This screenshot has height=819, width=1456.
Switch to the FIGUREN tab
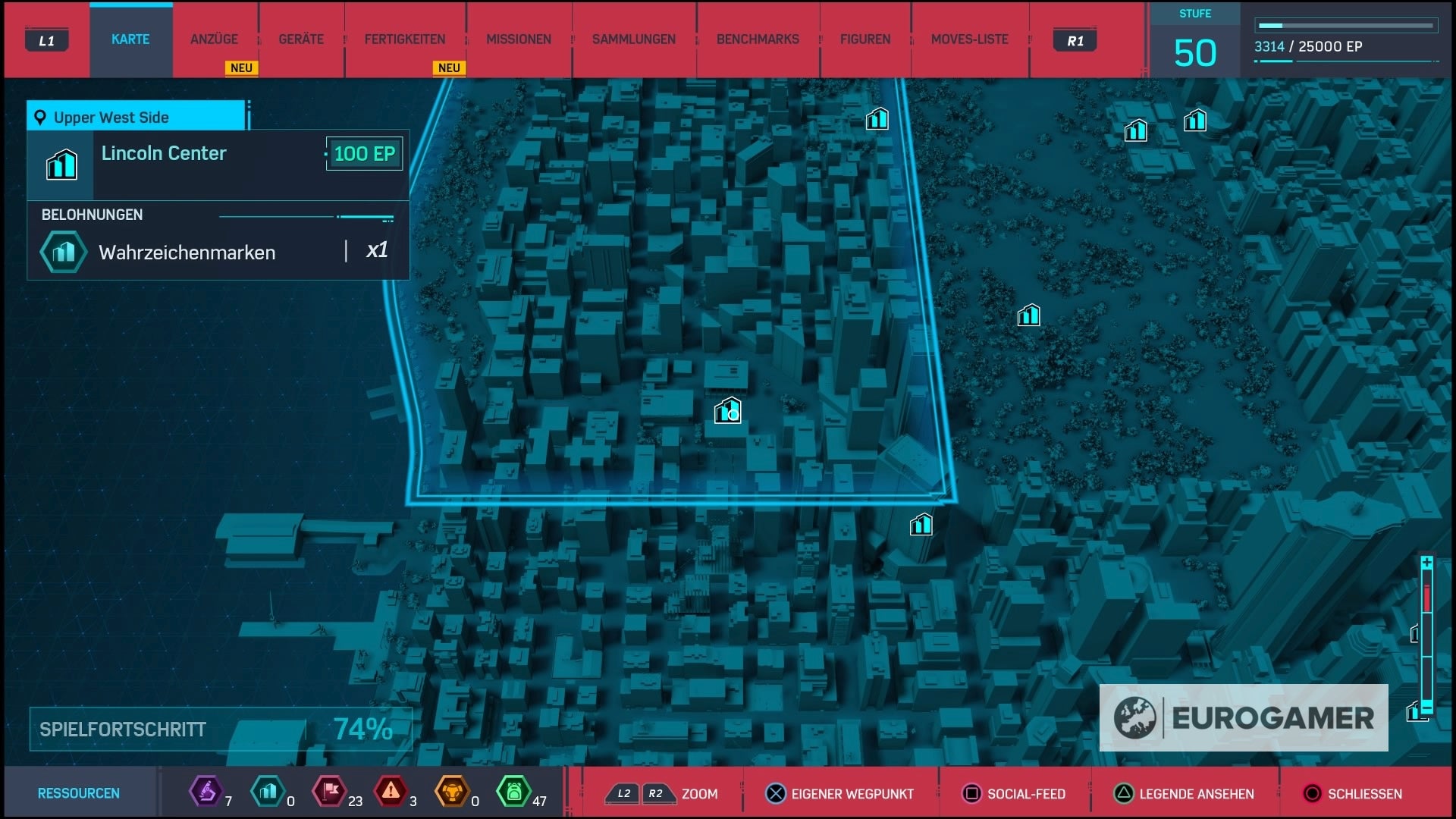pos(865,39)
